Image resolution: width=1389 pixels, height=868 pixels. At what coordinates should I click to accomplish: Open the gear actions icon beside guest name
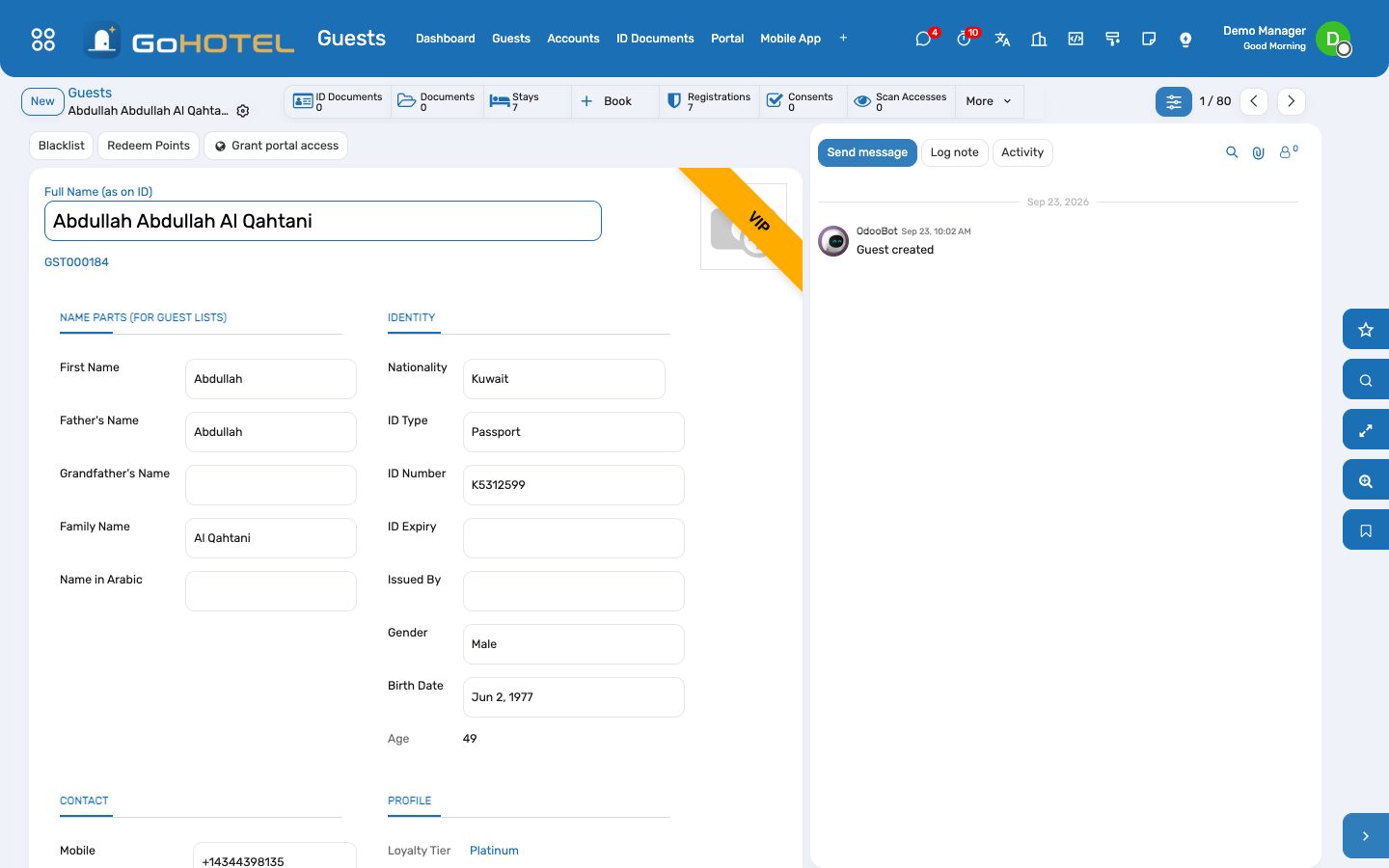point(243,111)
